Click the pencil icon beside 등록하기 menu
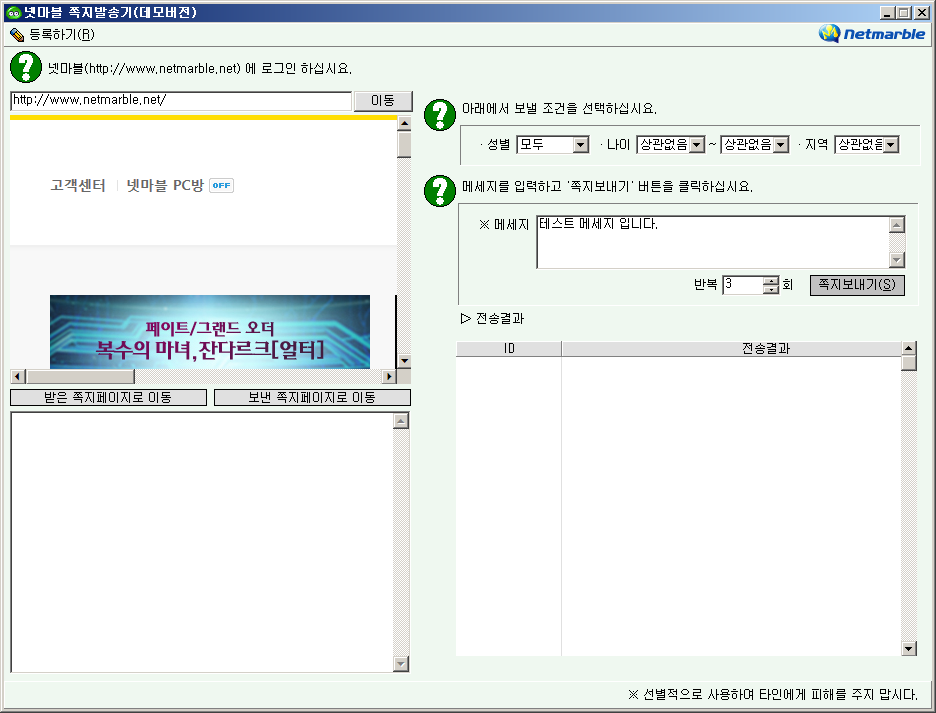Viewport: 936px width, 713px height. coord(17,34)
